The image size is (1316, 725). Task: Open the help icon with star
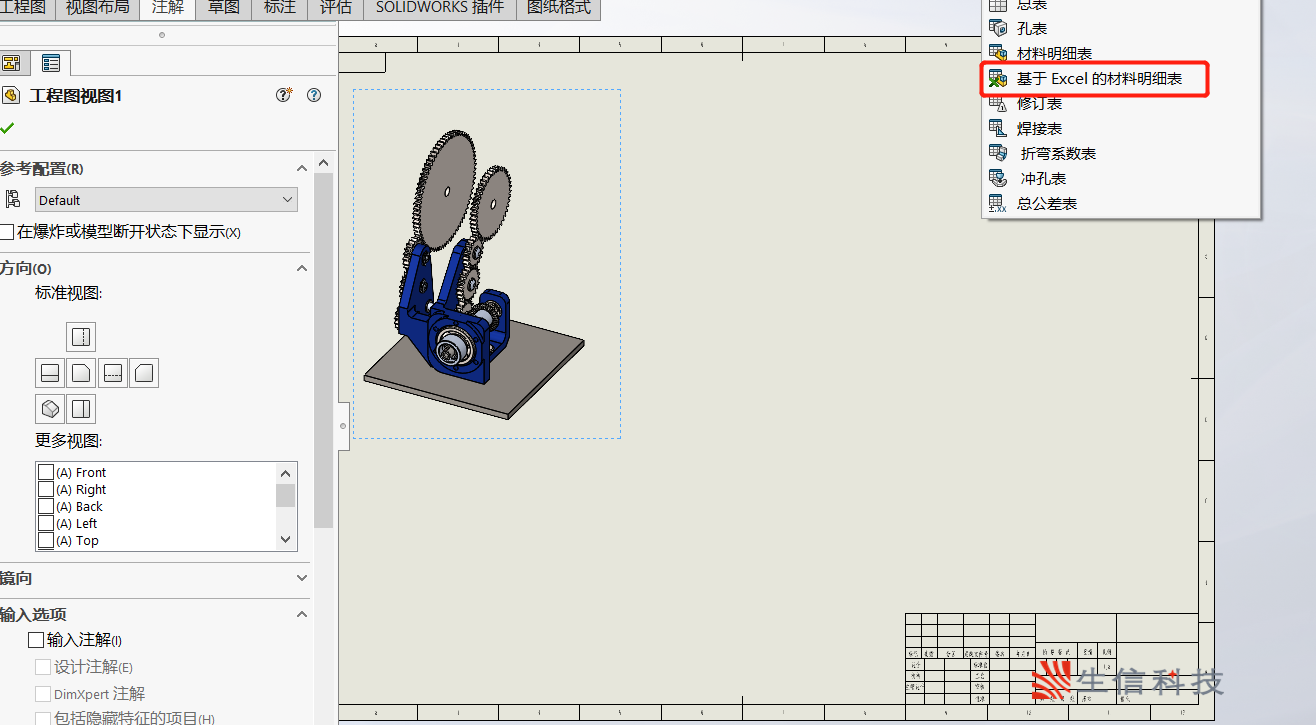284,95
